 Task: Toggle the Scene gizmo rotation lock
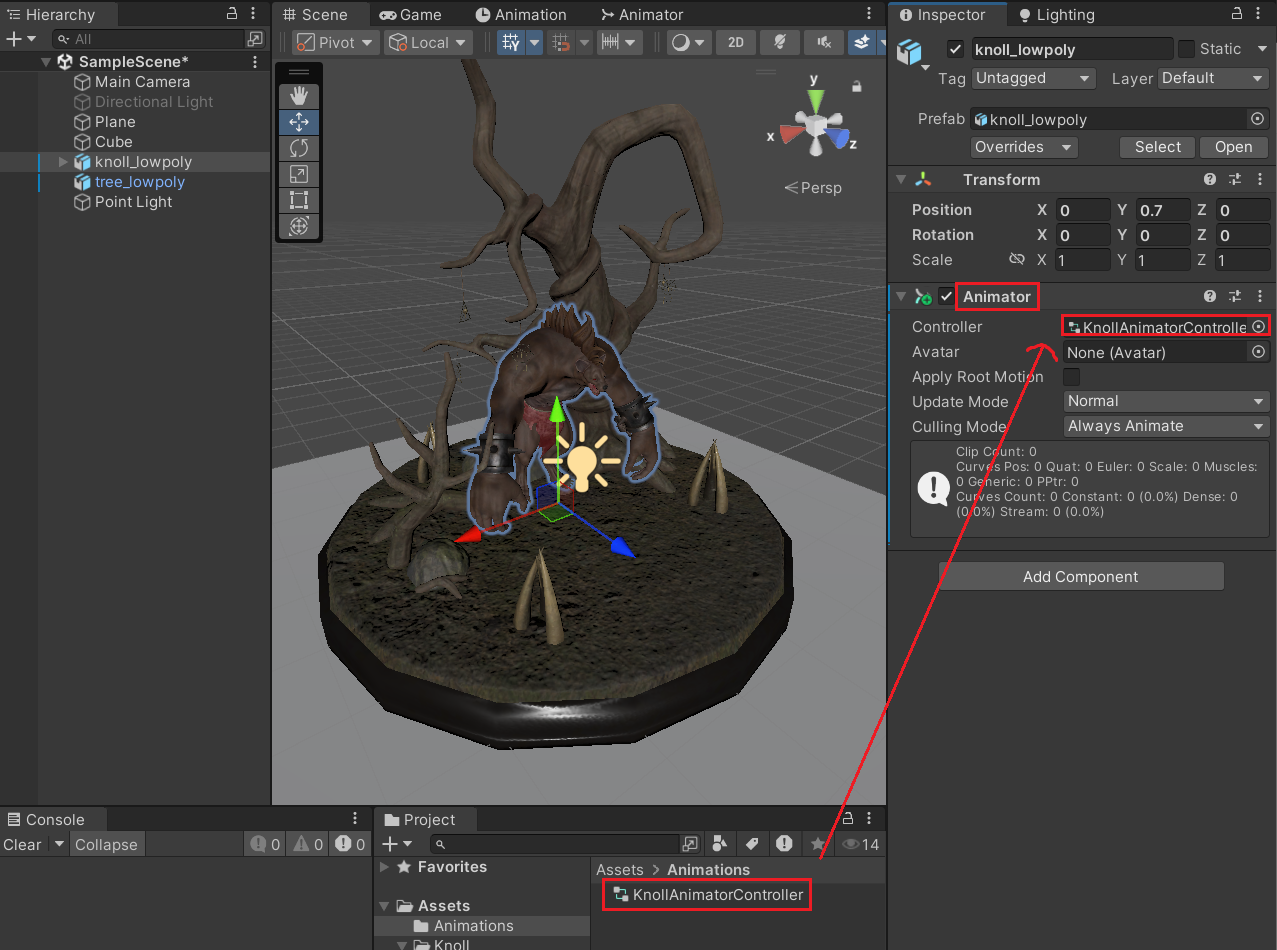click(x=856, y=87)
